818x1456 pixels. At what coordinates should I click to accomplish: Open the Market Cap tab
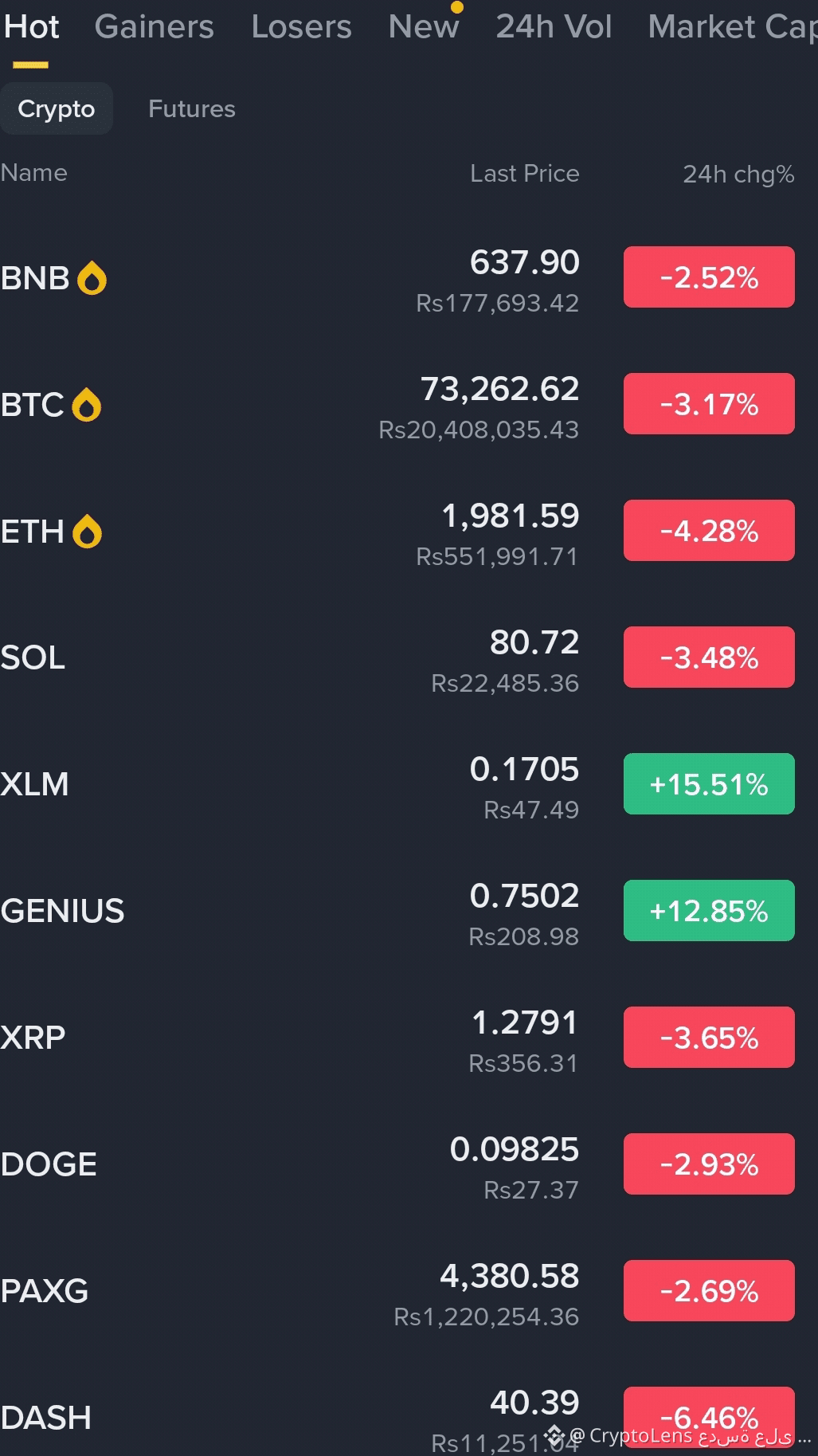click(732, 26)
